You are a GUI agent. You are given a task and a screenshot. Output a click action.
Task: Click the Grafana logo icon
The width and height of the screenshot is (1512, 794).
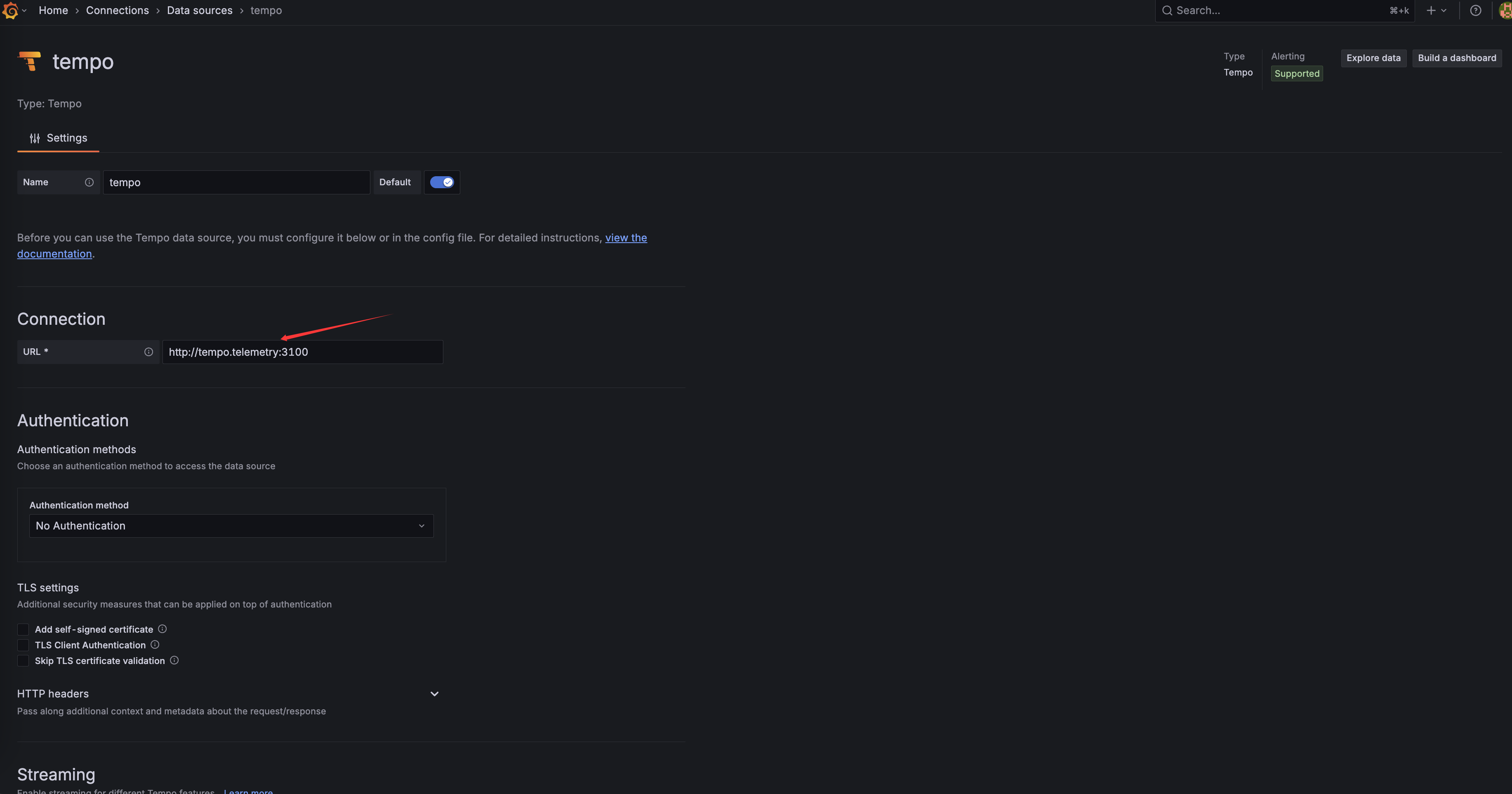pos(11,11)
